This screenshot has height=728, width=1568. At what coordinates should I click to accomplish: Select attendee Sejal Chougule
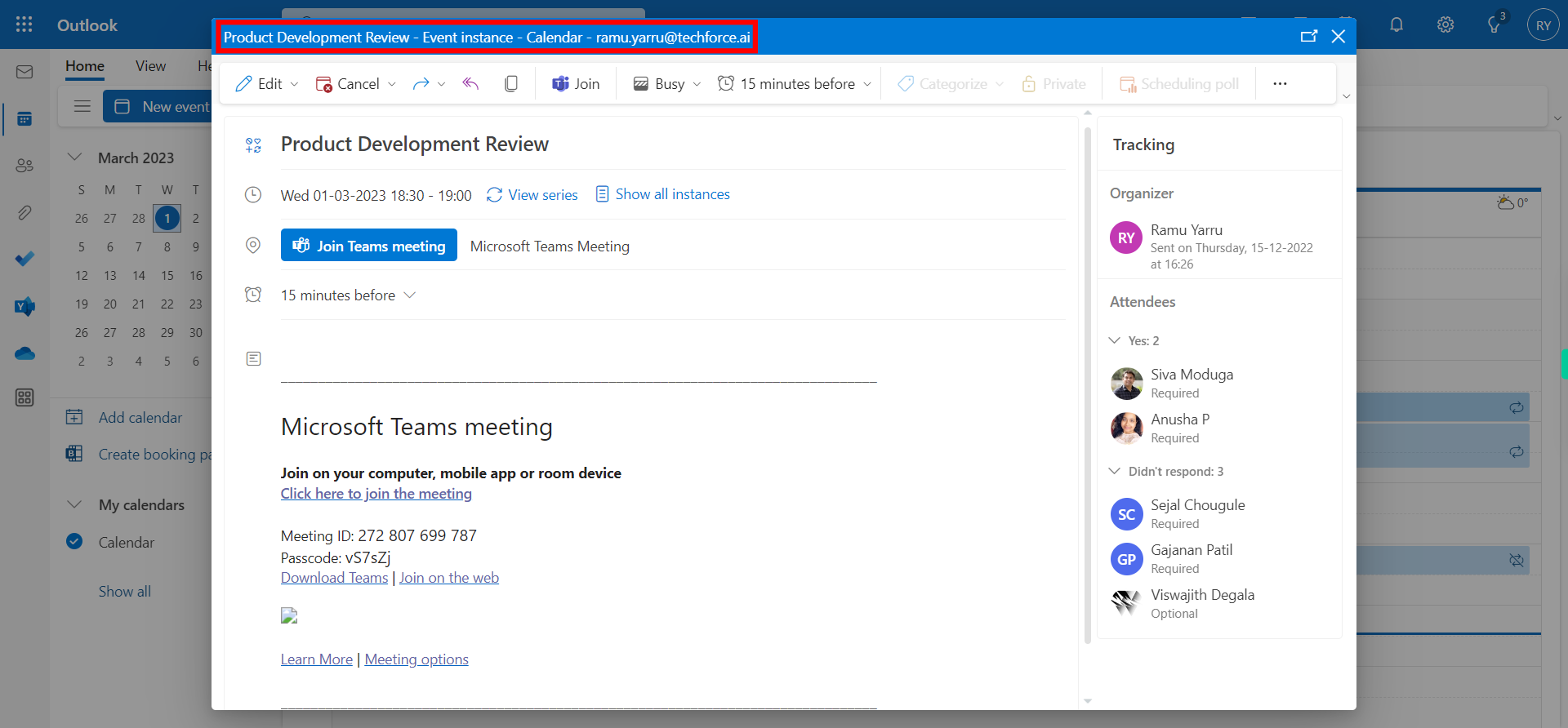1219,513
